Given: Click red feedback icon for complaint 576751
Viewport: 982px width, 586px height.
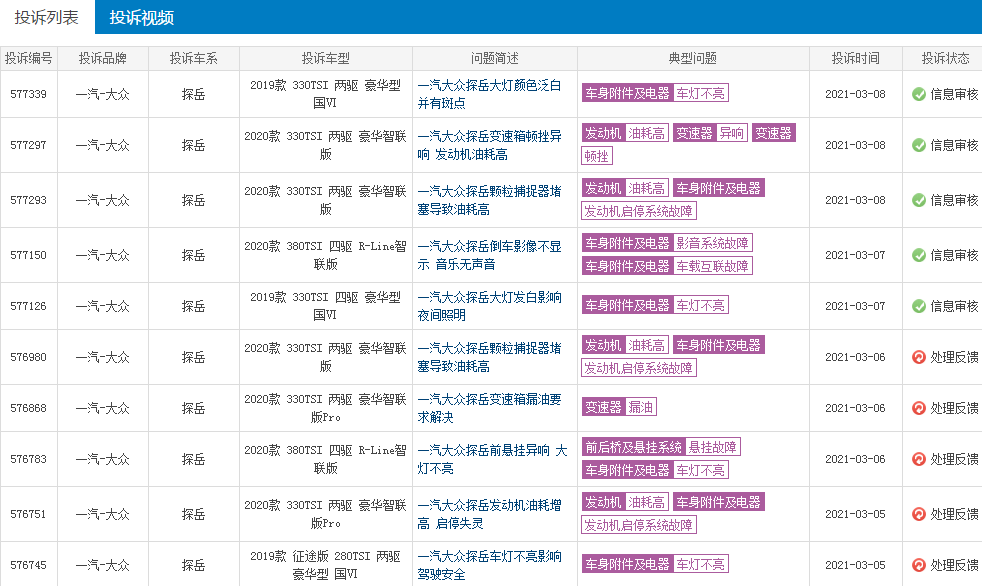Looking at the screenshot, I should (919, 515).
